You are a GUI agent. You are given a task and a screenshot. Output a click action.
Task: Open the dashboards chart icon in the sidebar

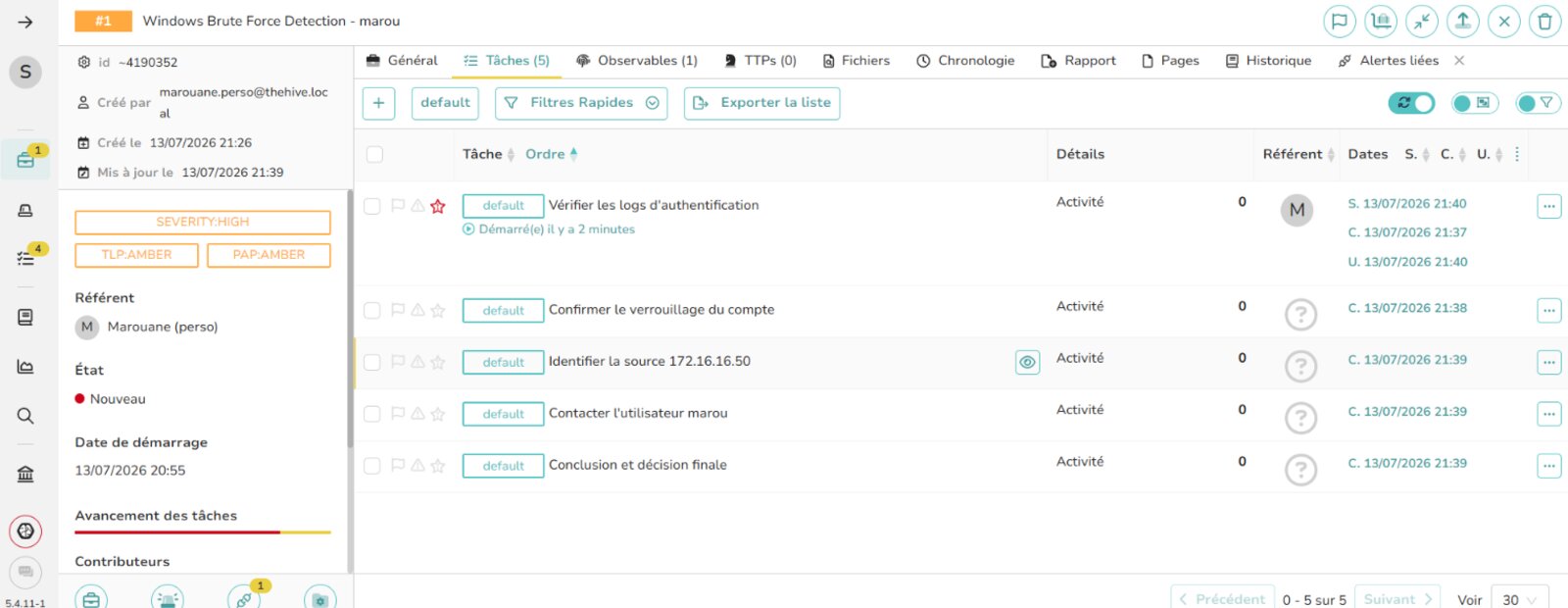25,367
